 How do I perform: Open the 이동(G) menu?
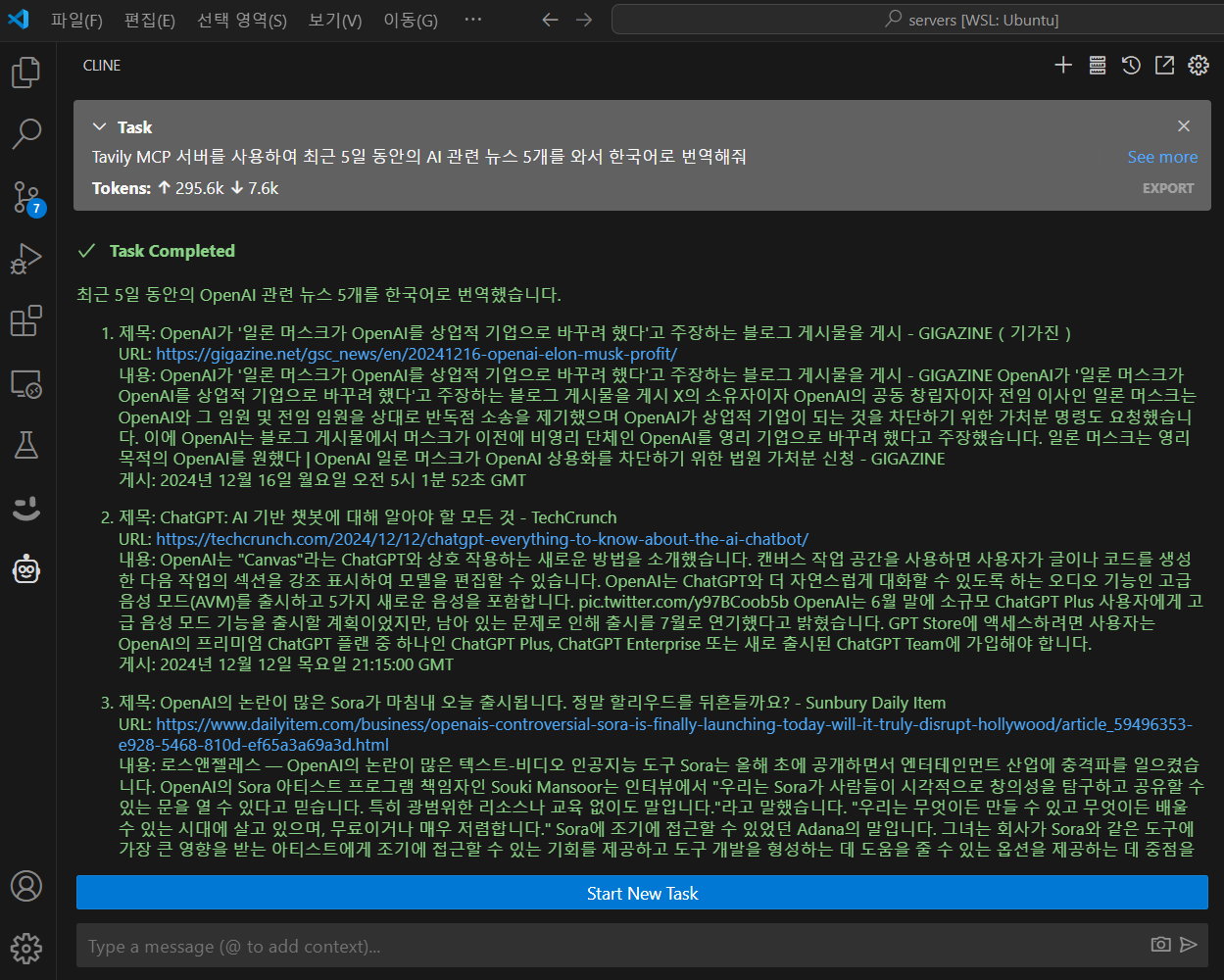[411, 20]
